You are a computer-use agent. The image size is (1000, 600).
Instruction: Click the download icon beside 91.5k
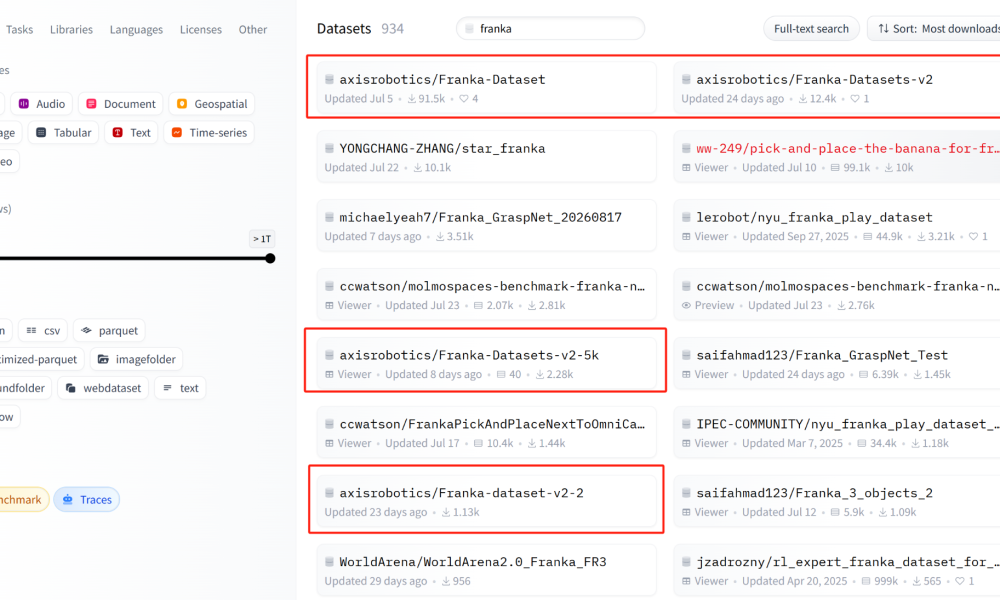(412, 99)
